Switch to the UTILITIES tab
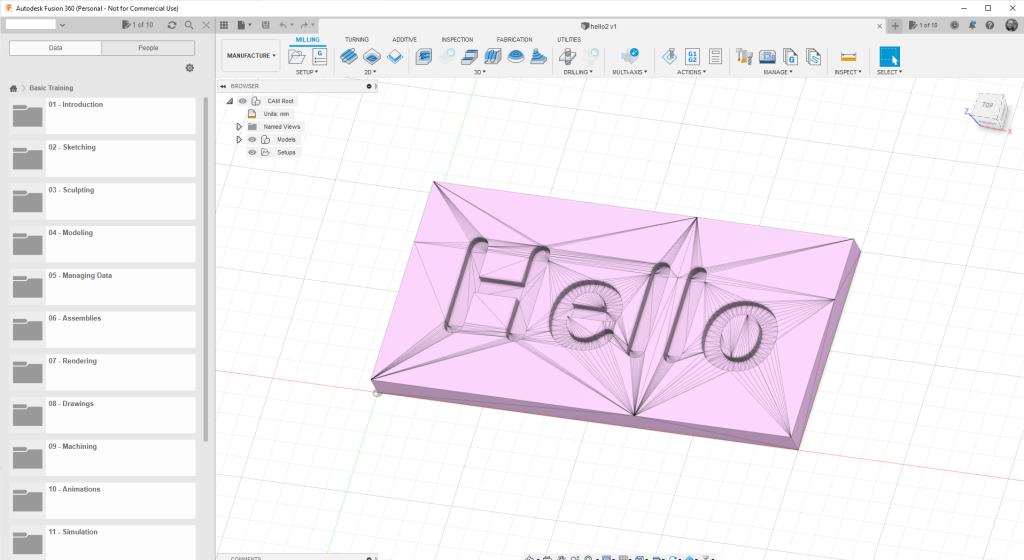The image size is (1024, 560). [x=569, y=40]
